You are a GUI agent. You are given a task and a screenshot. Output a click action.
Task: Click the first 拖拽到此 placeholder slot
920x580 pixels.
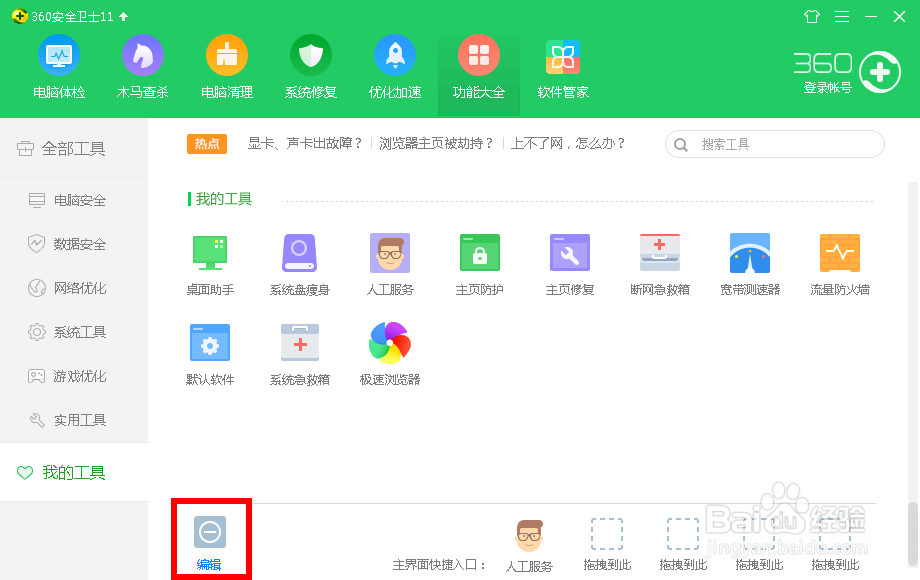pyautogui.click(x=607, y=544)
